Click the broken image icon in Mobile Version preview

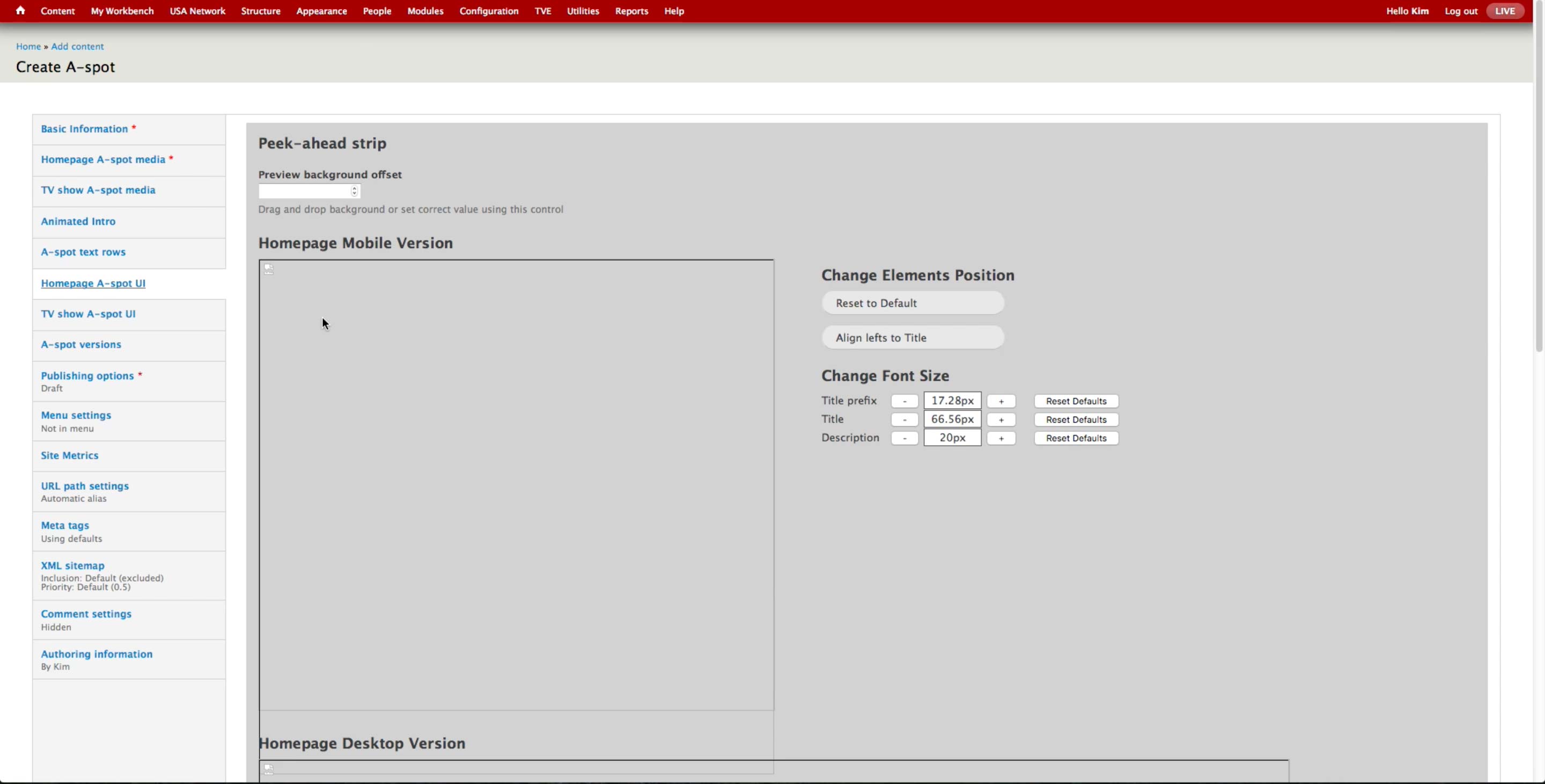pyautogui.click(x=269, y=270)
